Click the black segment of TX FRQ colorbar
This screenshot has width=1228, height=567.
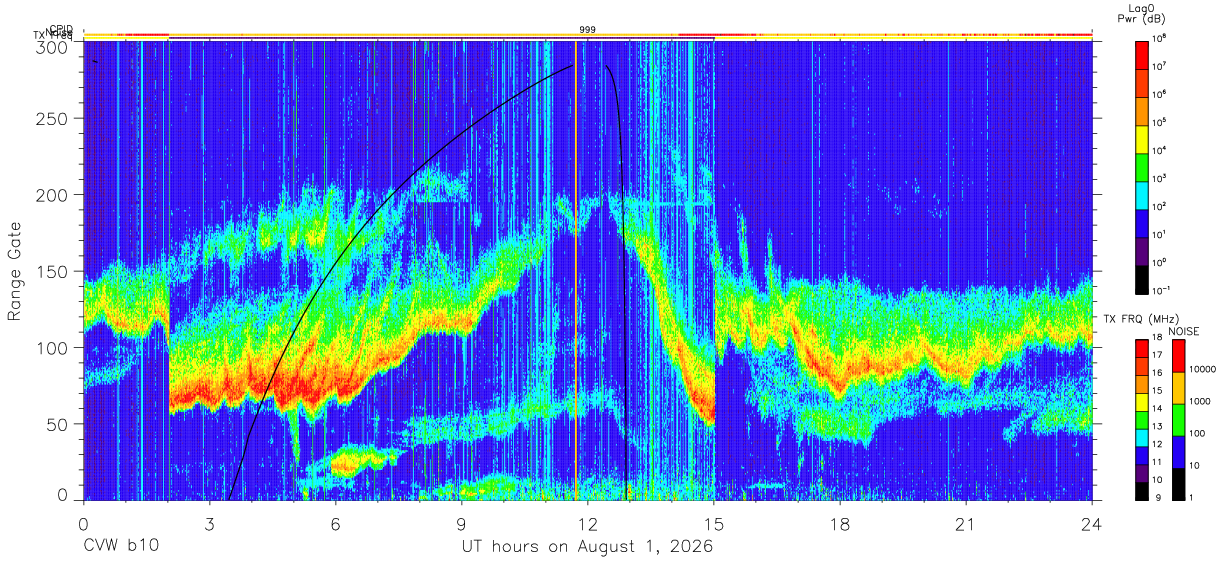[1142, 490]
